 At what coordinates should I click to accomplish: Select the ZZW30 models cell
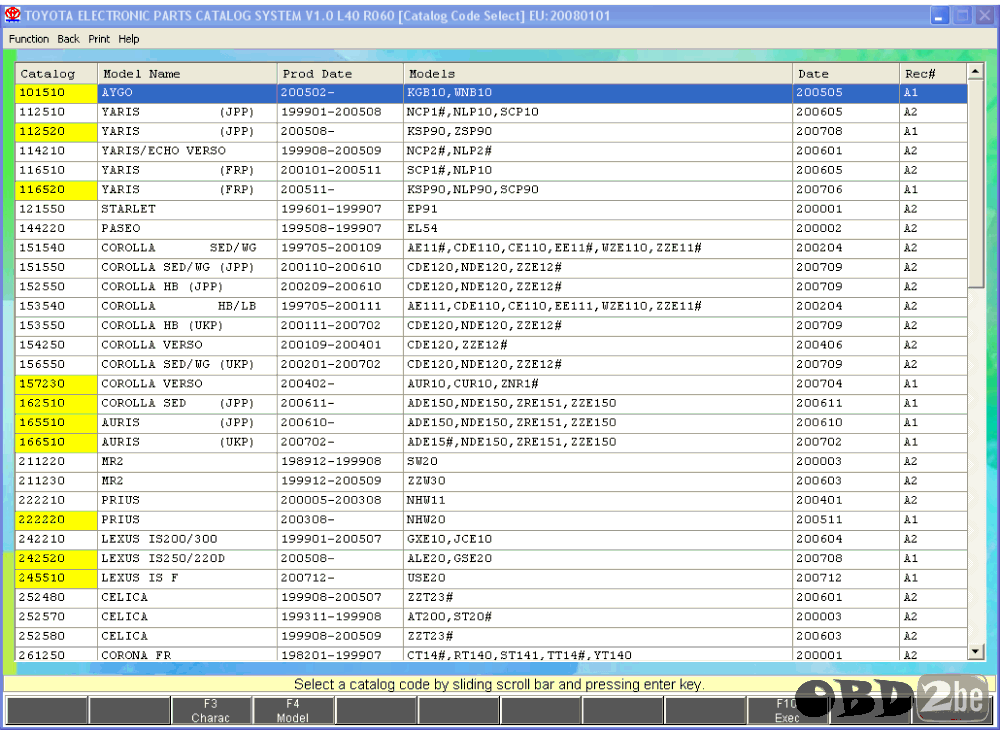point(598,481)
